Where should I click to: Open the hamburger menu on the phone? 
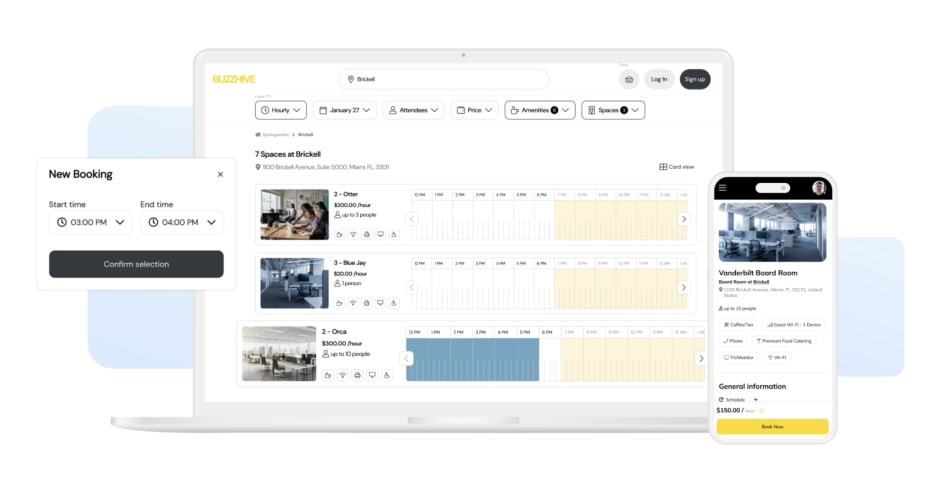pyautogui.click(x=722, y=188)
